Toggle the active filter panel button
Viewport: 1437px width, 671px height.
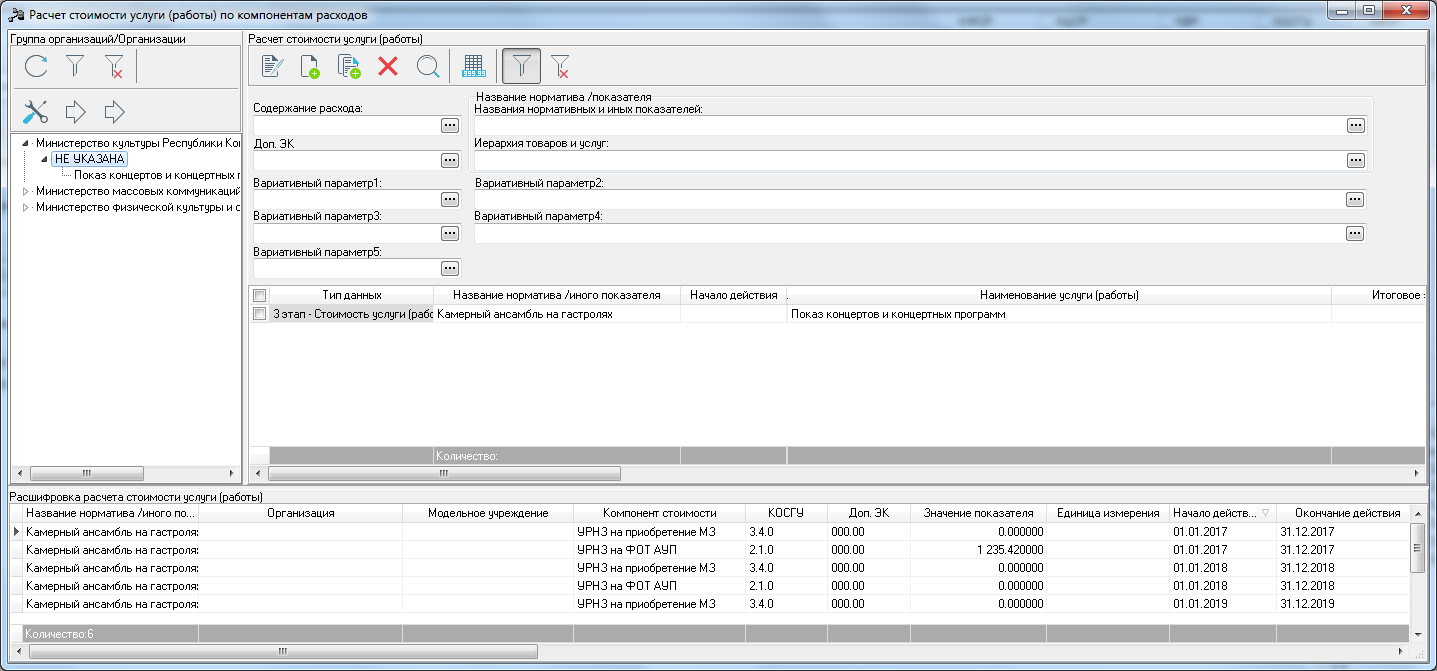point(521,67)
